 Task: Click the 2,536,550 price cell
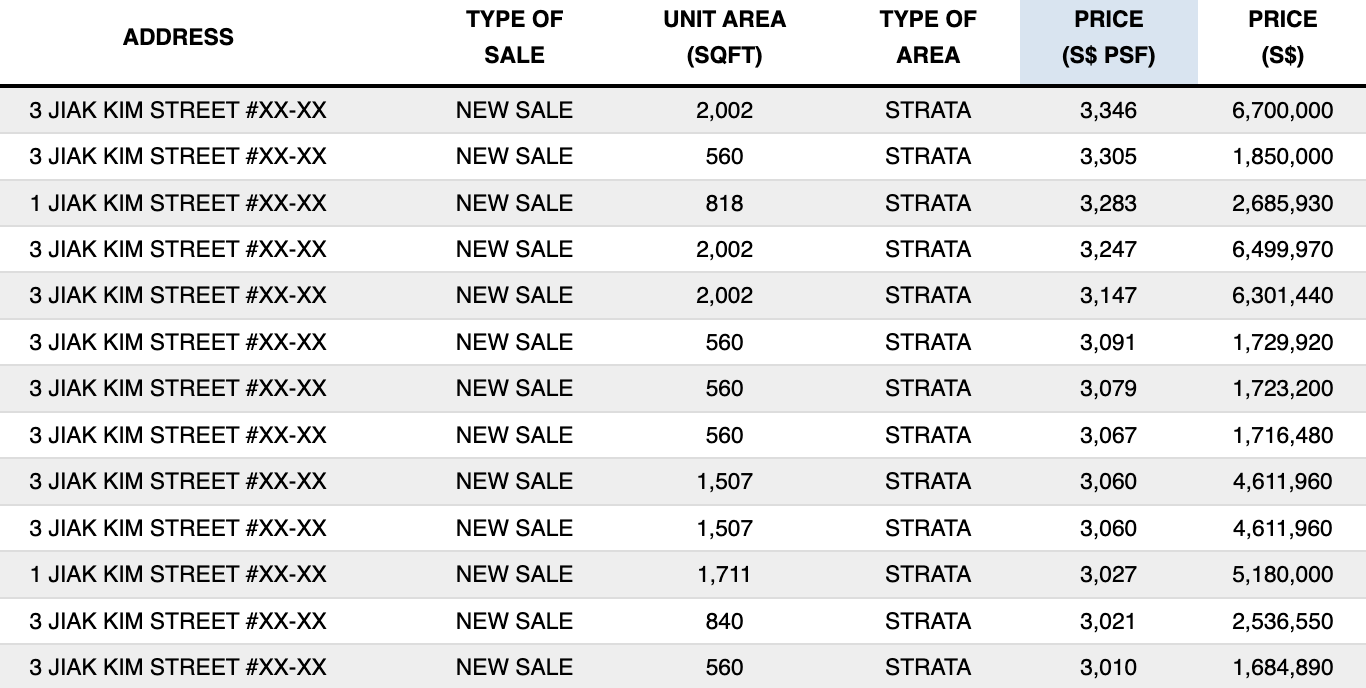click(x=1282, y=621)
